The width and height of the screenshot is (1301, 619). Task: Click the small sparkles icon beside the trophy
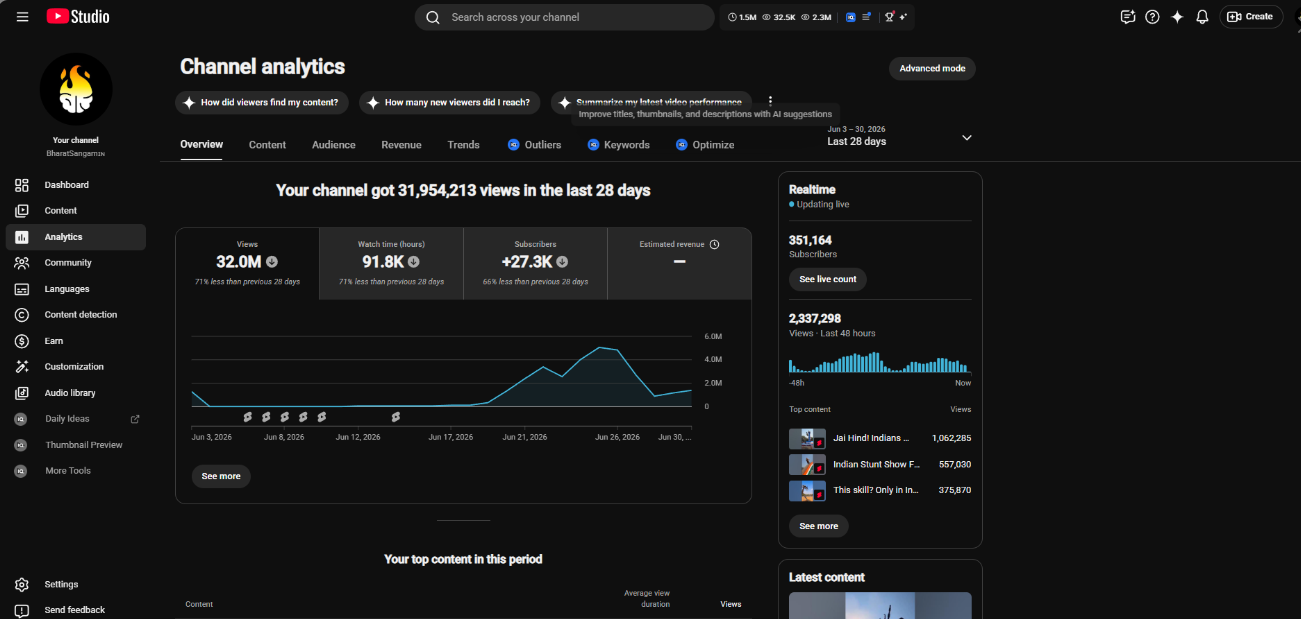[x=903, y=17]
